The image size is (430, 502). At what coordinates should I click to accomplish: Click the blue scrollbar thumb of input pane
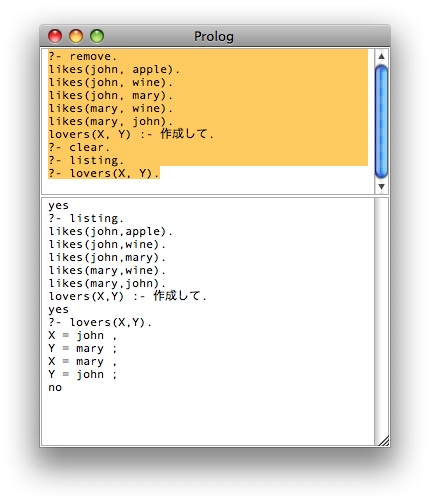pos(382,122)
